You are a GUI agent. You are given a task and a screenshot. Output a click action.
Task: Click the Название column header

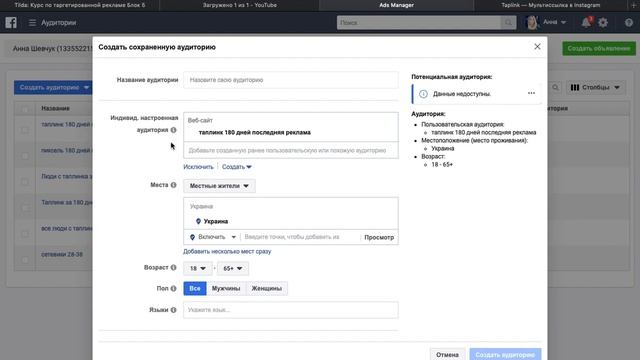(x=55, y=108)
